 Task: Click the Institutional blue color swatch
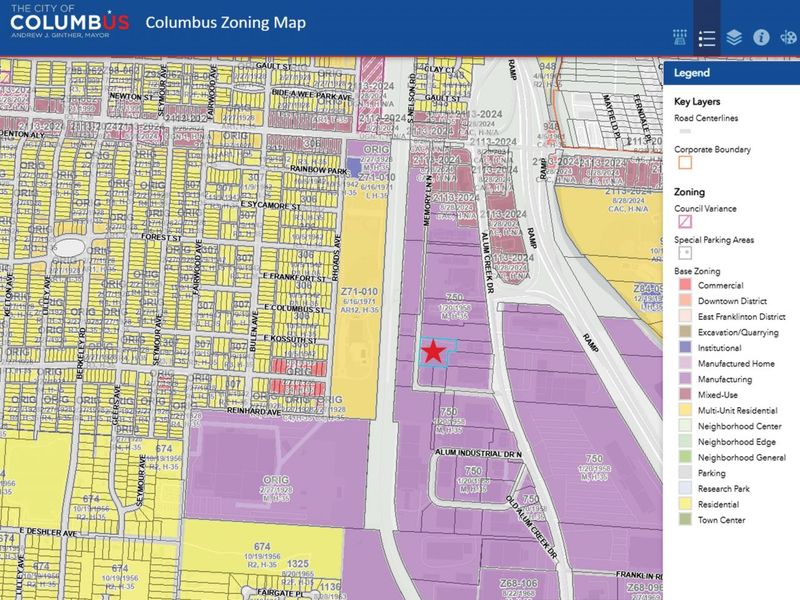[x=684, y=348]
